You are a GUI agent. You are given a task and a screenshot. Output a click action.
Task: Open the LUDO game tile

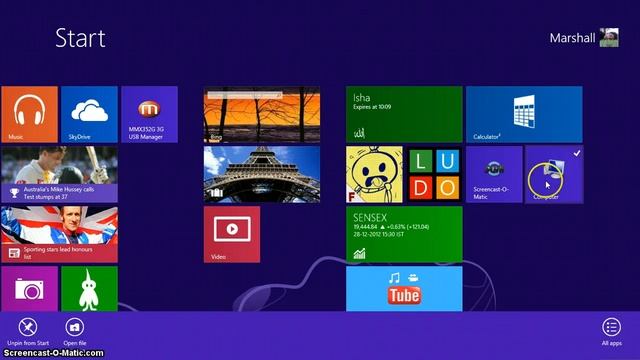click(x=434, y=174)
